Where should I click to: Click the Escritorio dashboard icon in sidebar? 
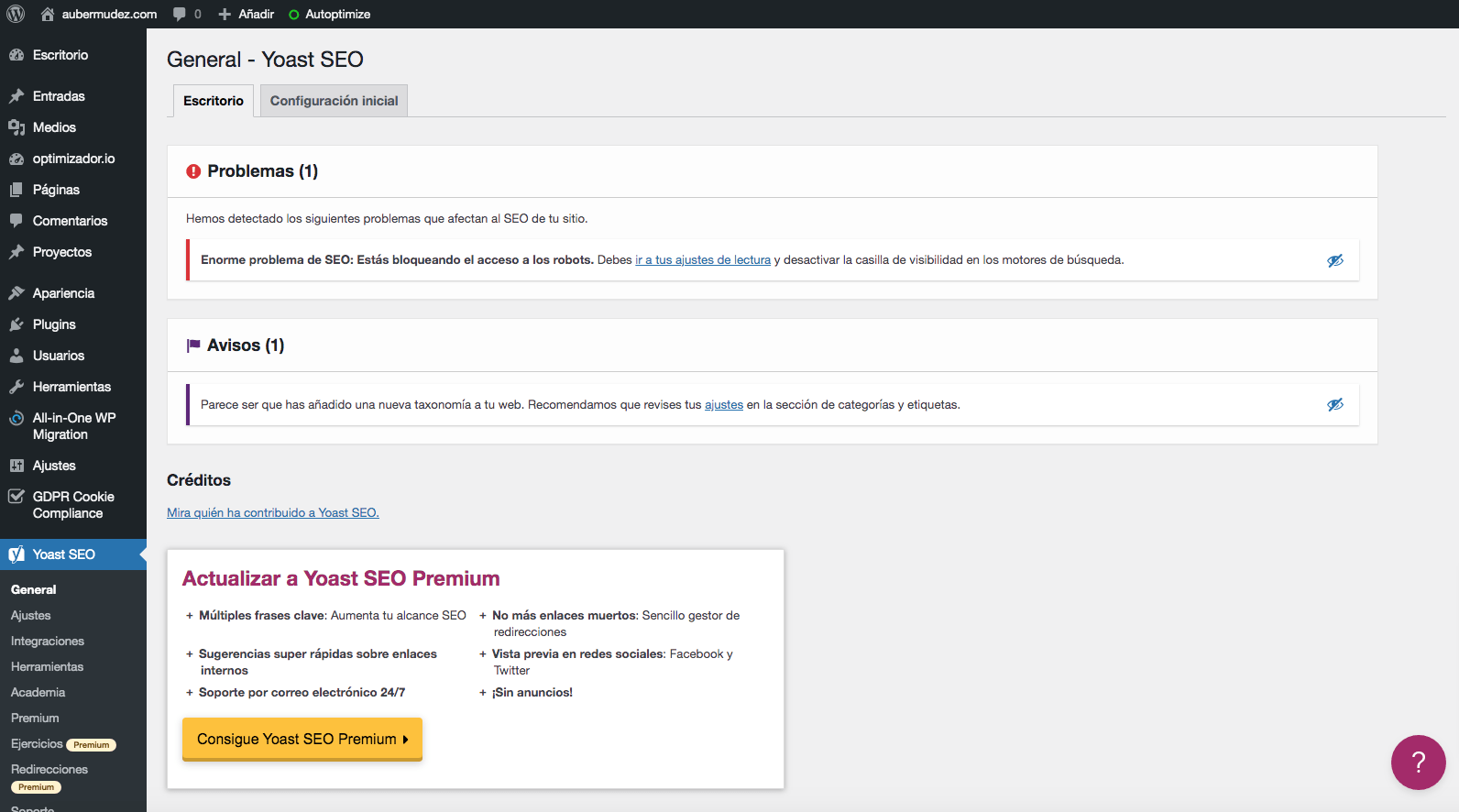coord(16,55)
